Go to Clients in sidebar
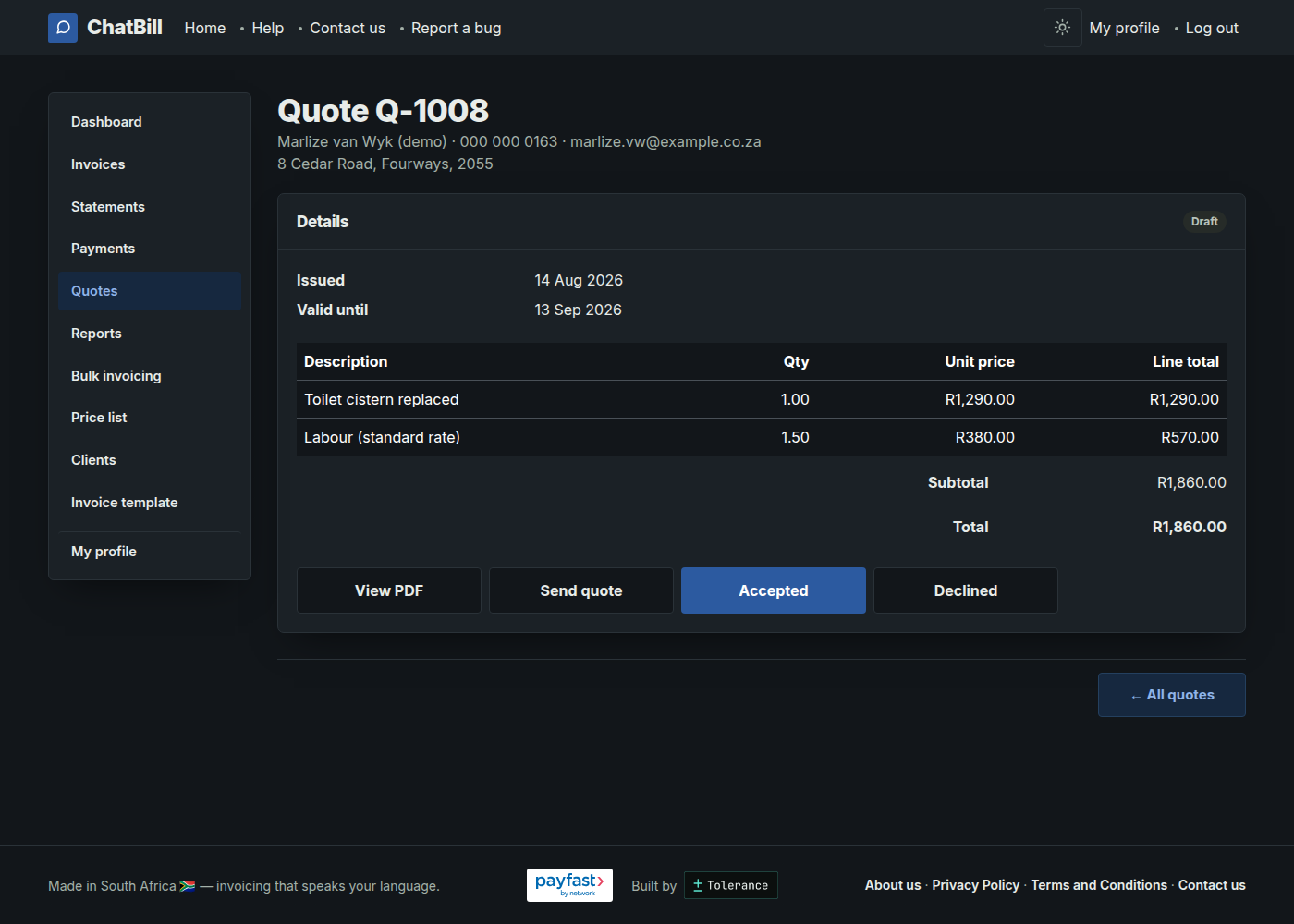The width and height of the screenshot is (1294, 924). tap(150, 460)
